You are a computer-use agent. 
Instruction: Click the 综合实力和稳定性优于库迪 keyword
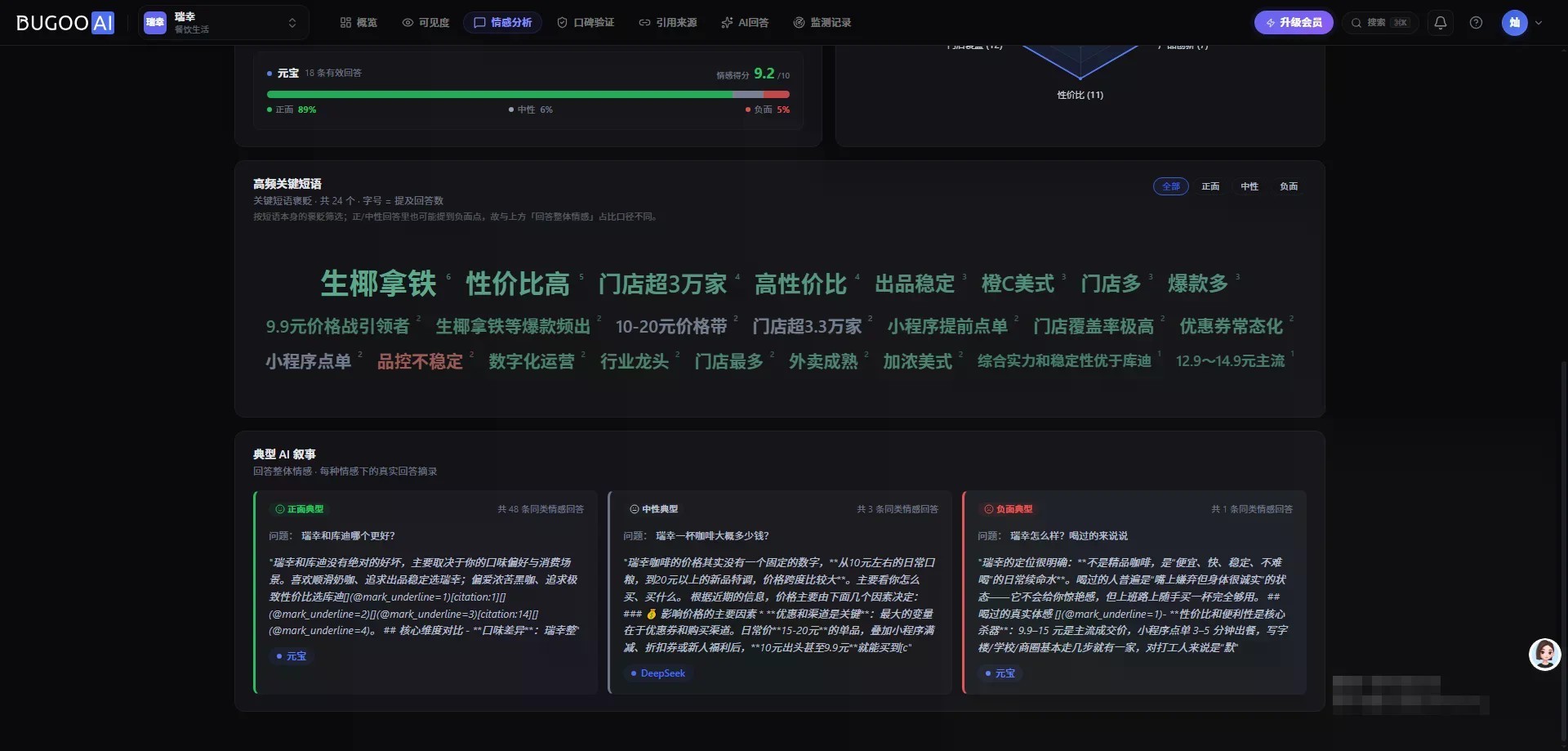(1064, 360)
